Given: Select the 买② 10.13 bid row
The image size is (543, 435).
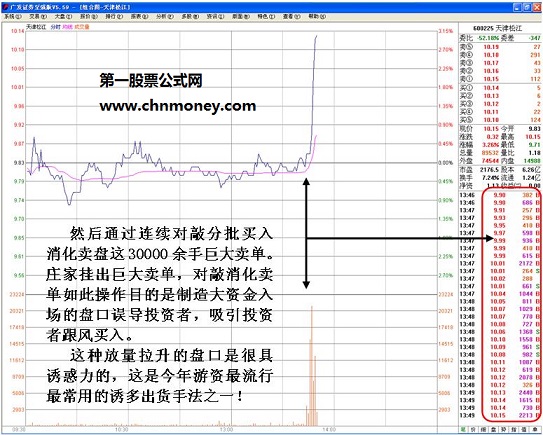Looking at the screenshot, I should [500, 96].
